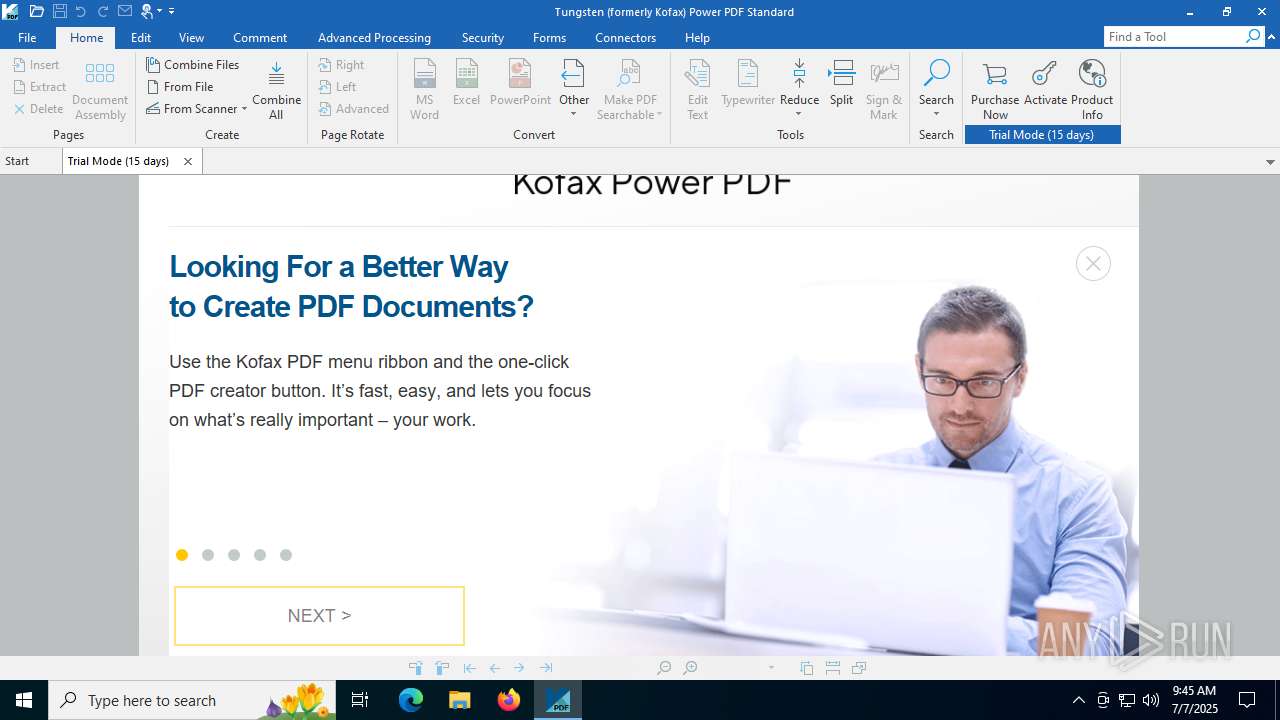Expand the customize quick access toolbar arrow
The width and height of the screenshot is (1280, 720).
(x=172, y=11)
